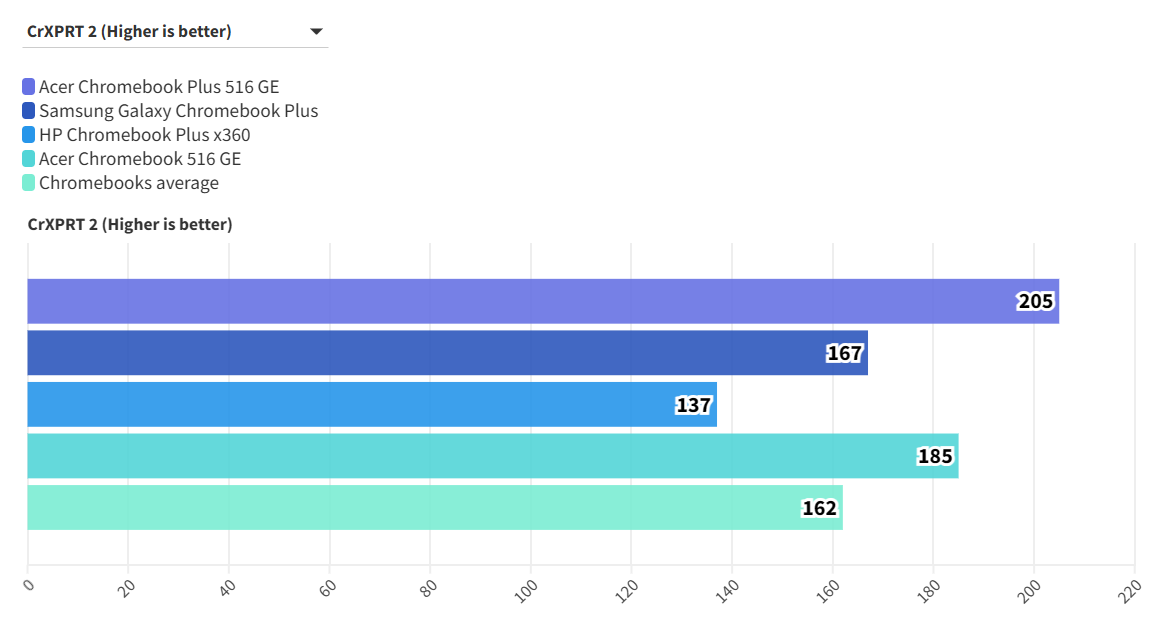The width and height of the screenshot is (1158, 624).
Task: Click the chart title above the bars
Action: [x=130, y=224]
